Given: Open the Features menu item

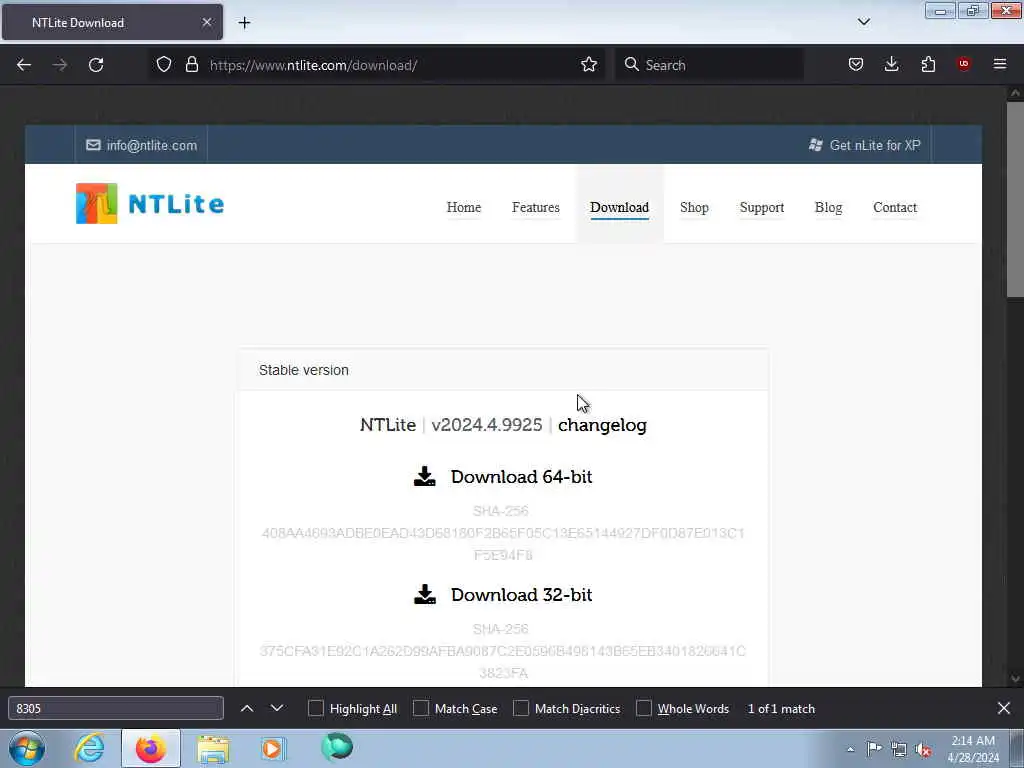Looking at the screenshot, I should (536, 207).
